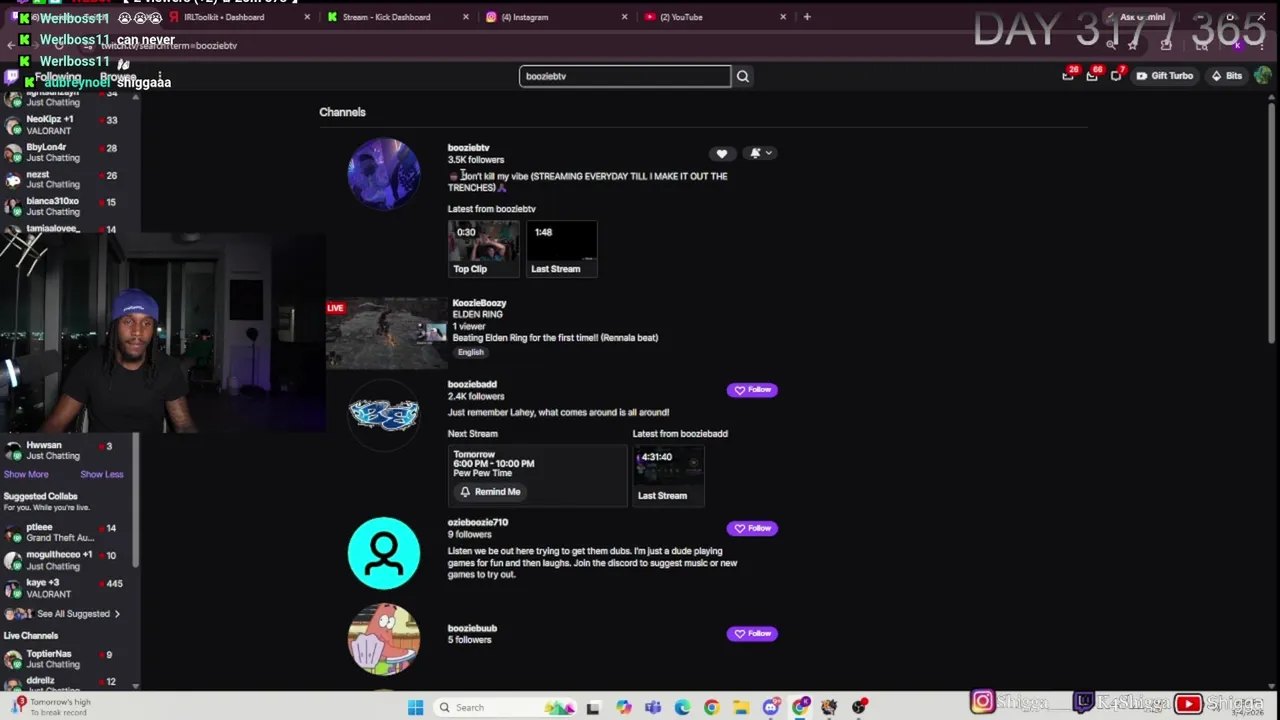Follow the booziebadd channel
1280x720 pixels.
[752, 390]
